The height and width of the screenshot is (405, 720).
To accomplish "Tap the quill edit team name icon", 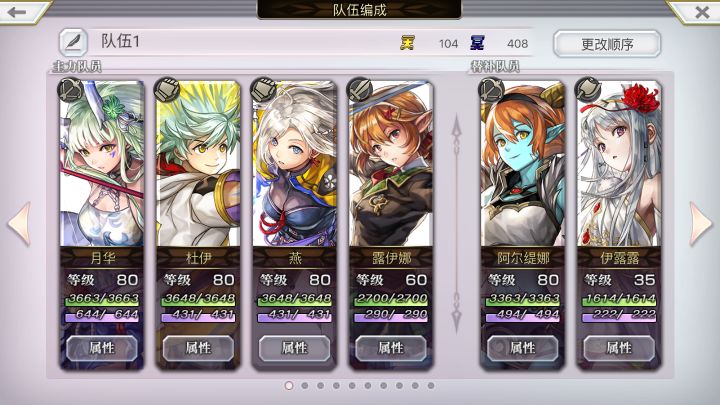I will click(73, 42).
